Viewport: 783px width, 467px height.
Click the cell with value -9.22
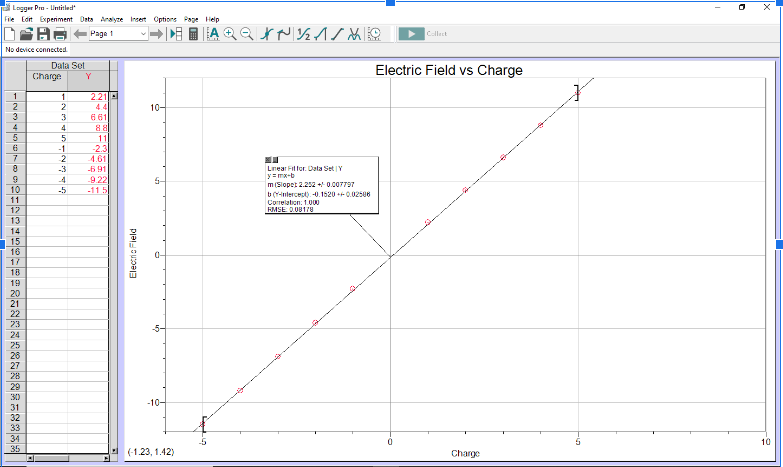(x=88, y=180)
